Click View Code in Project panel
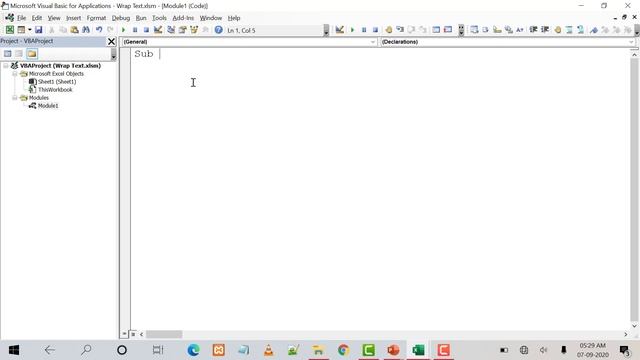Screen dimensions: 640x360 [7, 53]
